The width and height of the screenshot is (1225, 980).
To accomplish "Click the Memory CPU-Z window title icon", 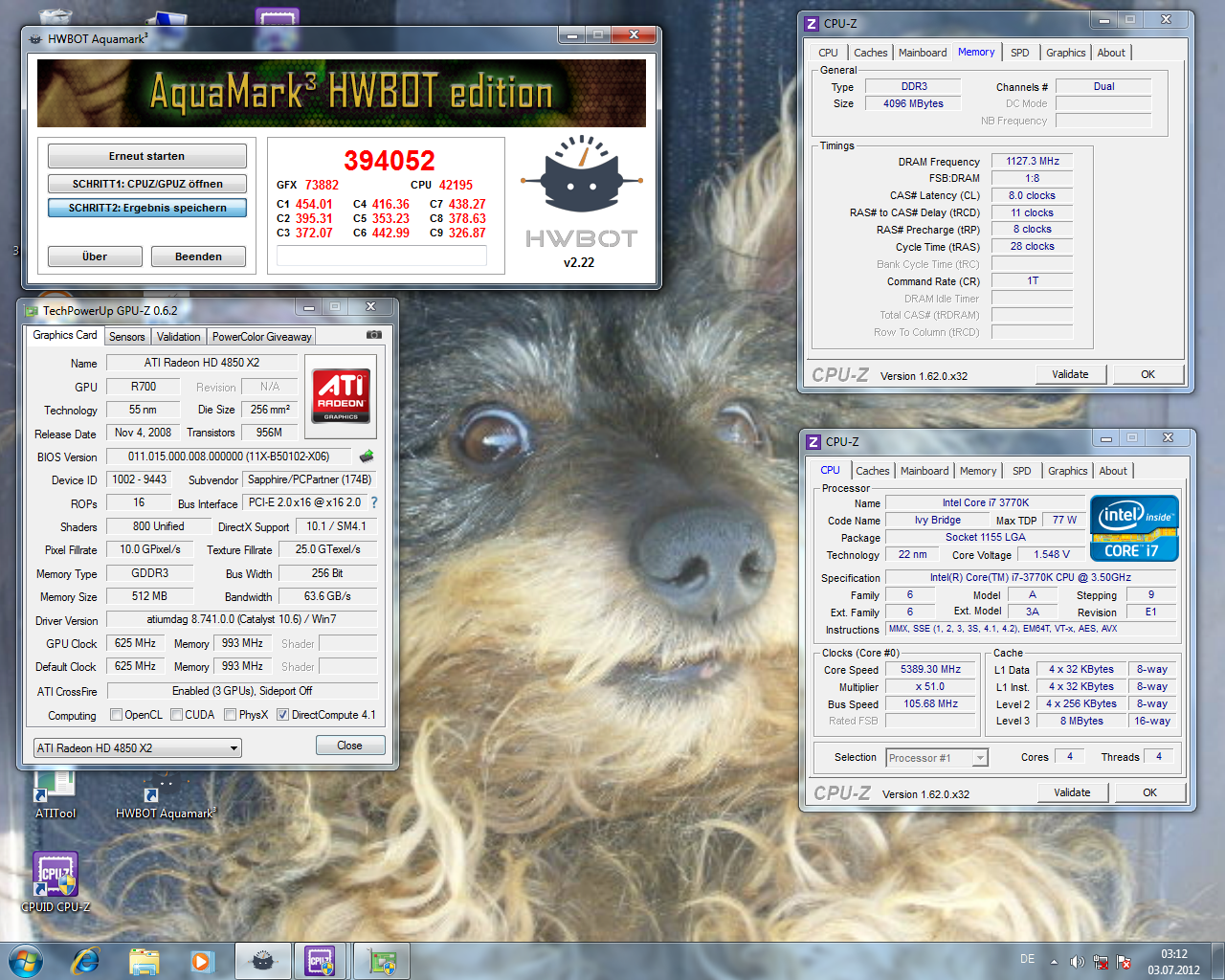I will tap(813, 23).
